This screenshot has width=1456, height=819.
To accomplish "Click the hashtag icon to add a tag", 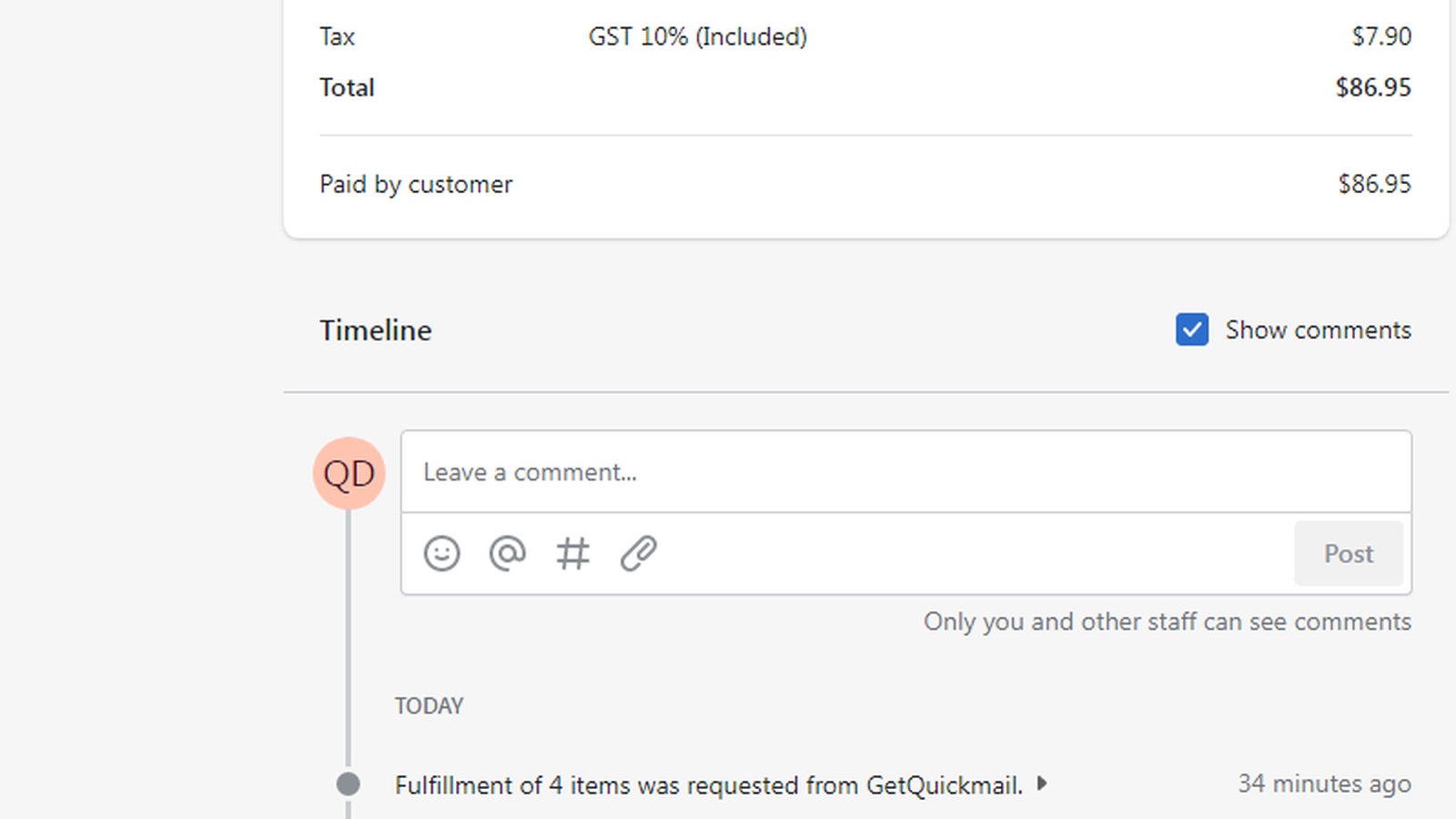I will (572, 553).
